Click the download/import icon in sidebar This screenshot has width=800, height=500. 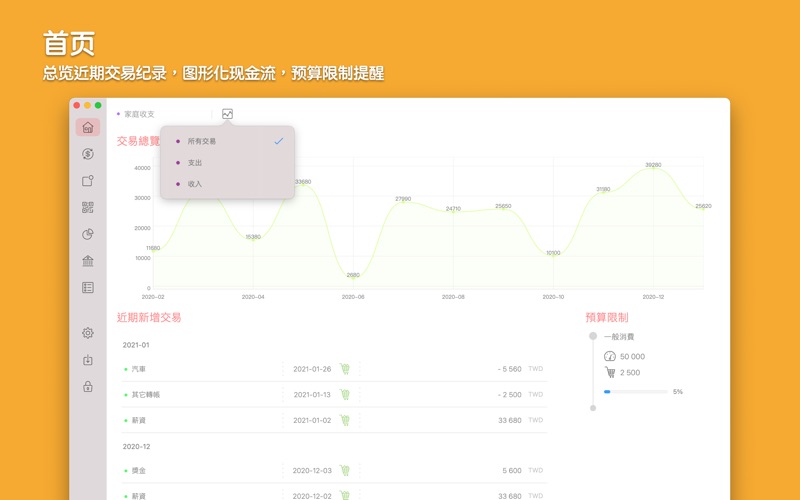tap(88, 360)
